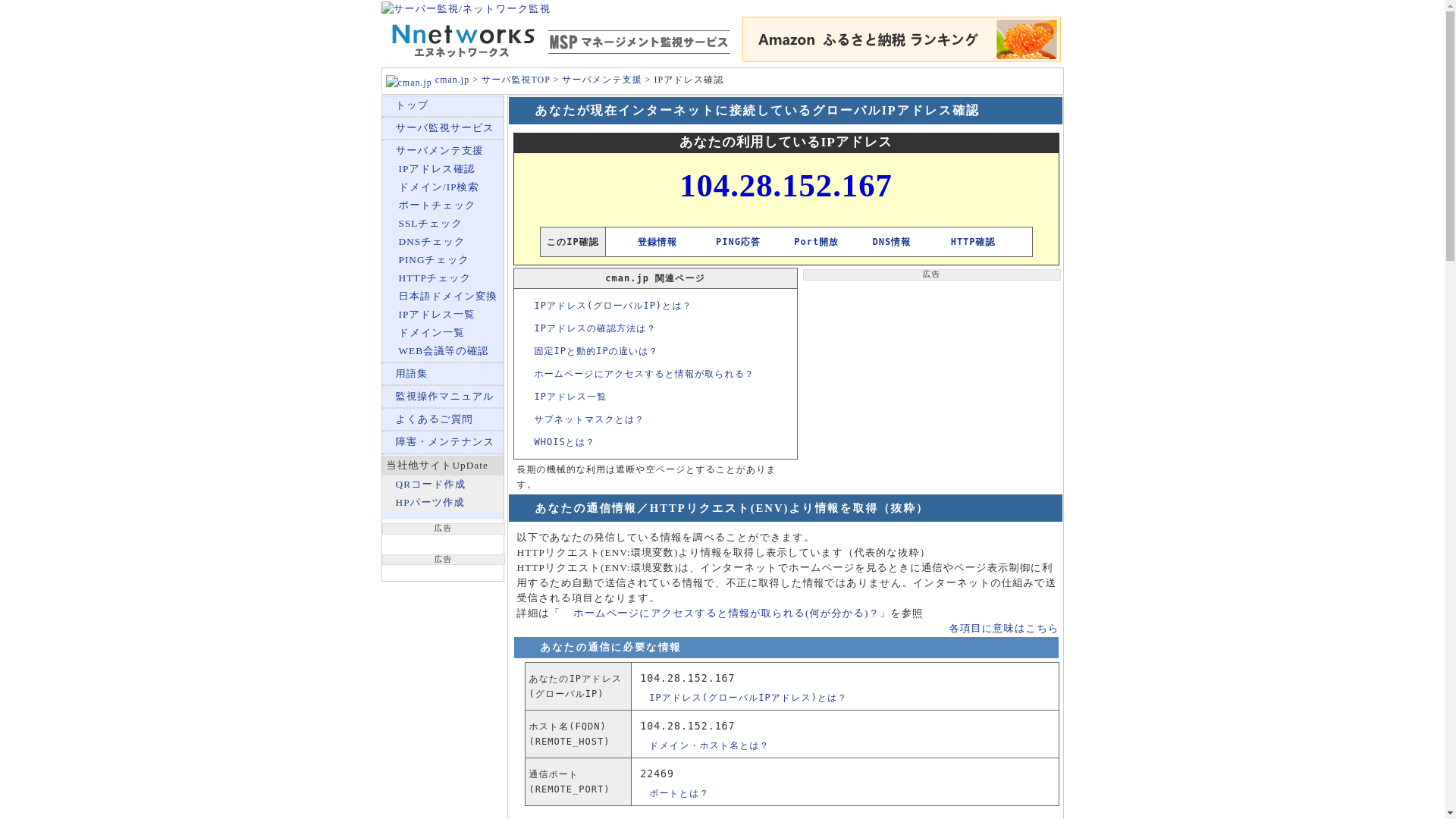1456x819 pixels.
Task: Click サーバ監視TOP breadcrumb link
Action: point(515,80)
